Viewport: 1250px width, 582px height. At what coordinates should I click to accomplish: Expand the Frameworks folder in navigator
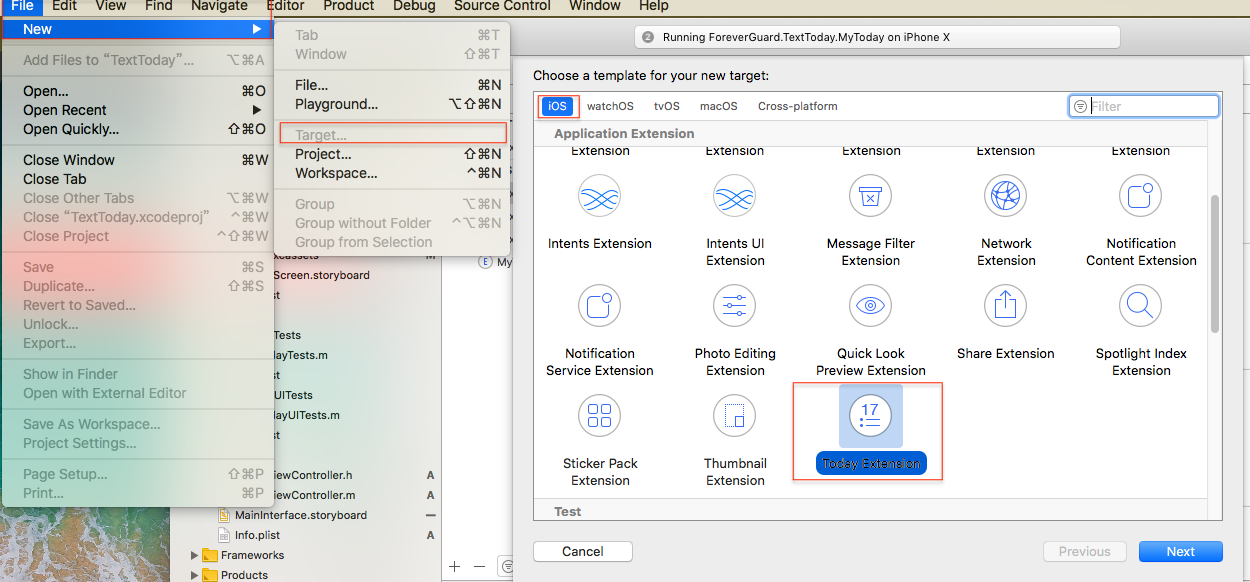(195, 555)
